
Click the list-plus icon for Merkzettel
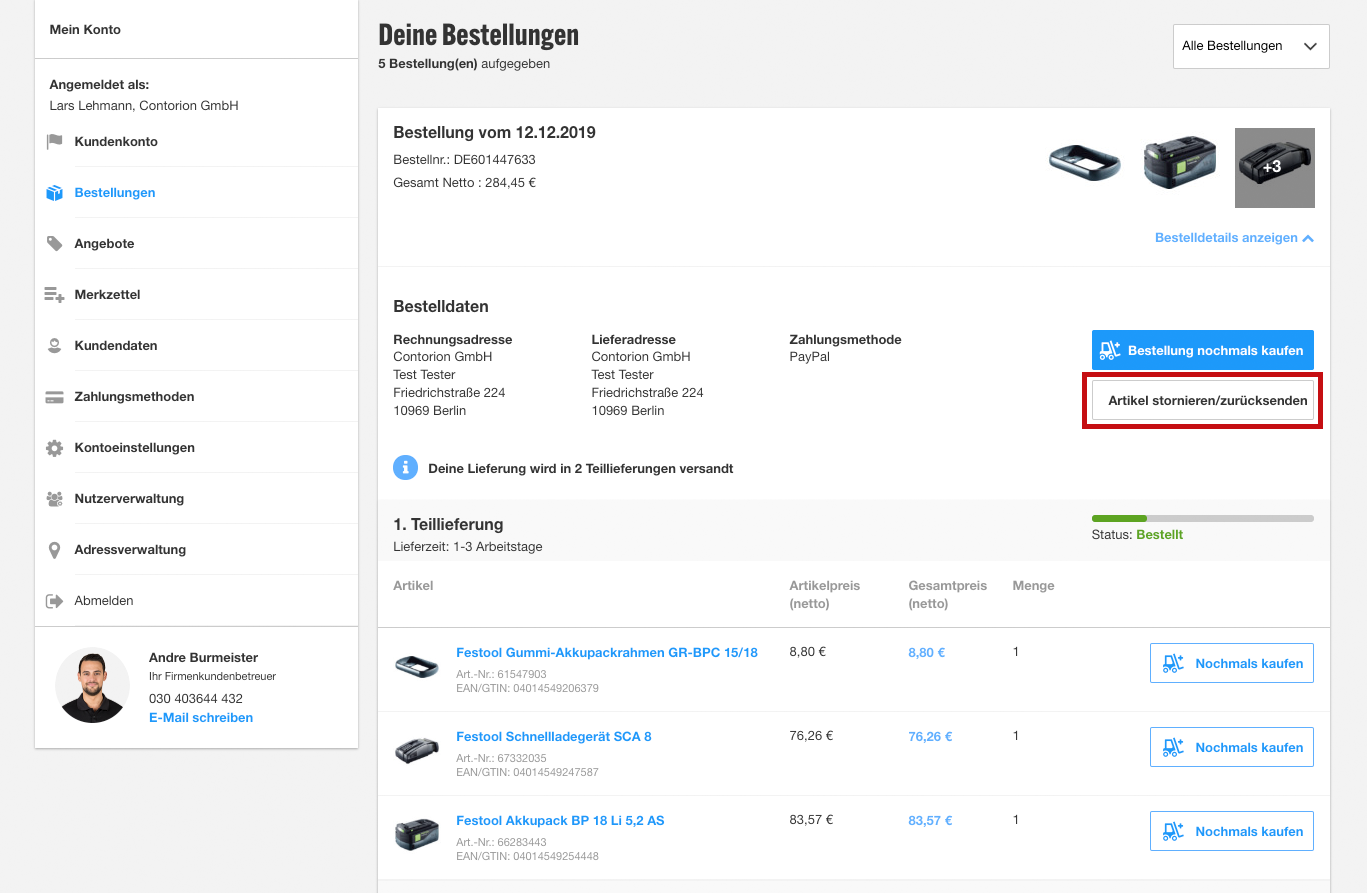pyautogui.click(x=54, y=295)
